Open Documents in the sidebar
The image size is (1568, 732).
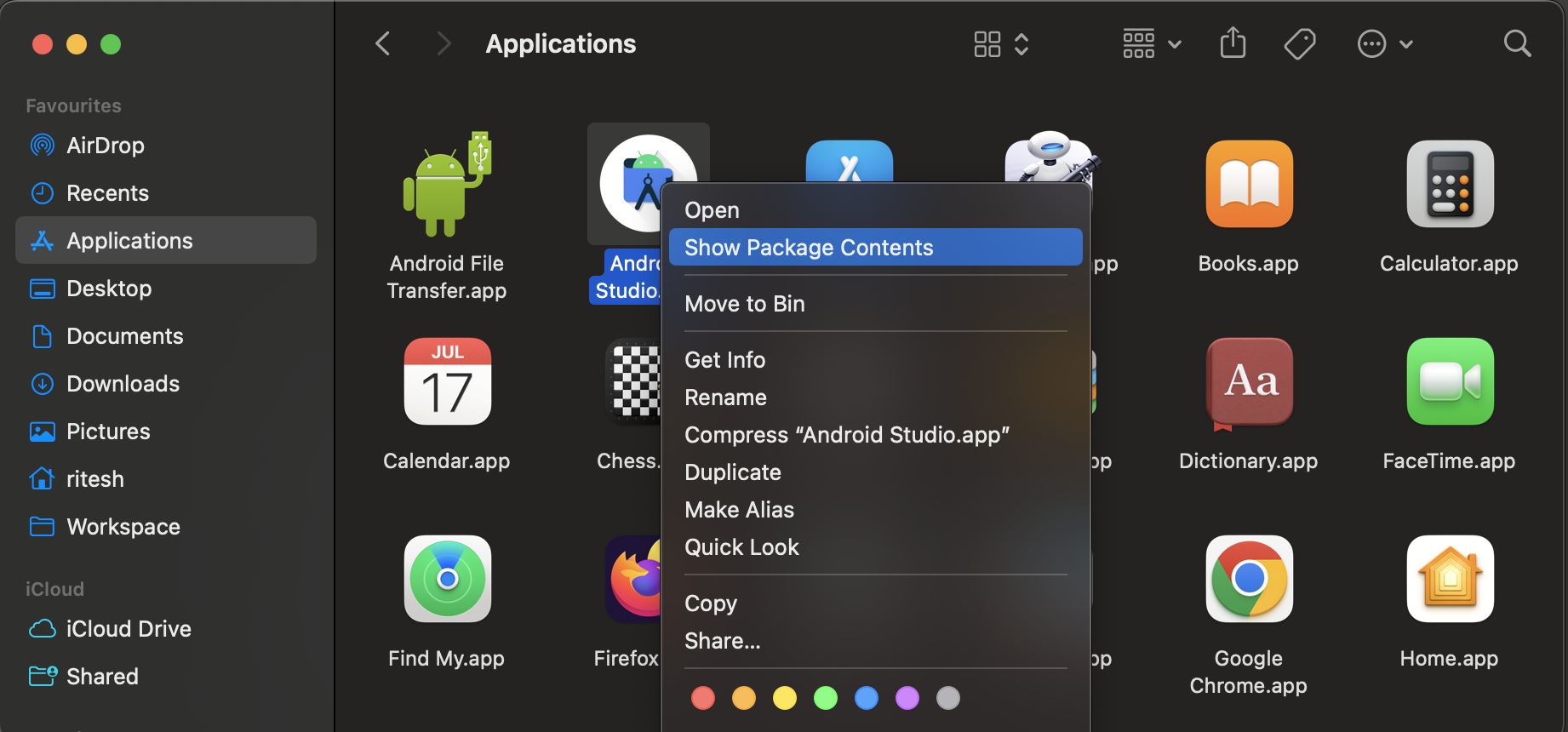[x=166, y=336]
